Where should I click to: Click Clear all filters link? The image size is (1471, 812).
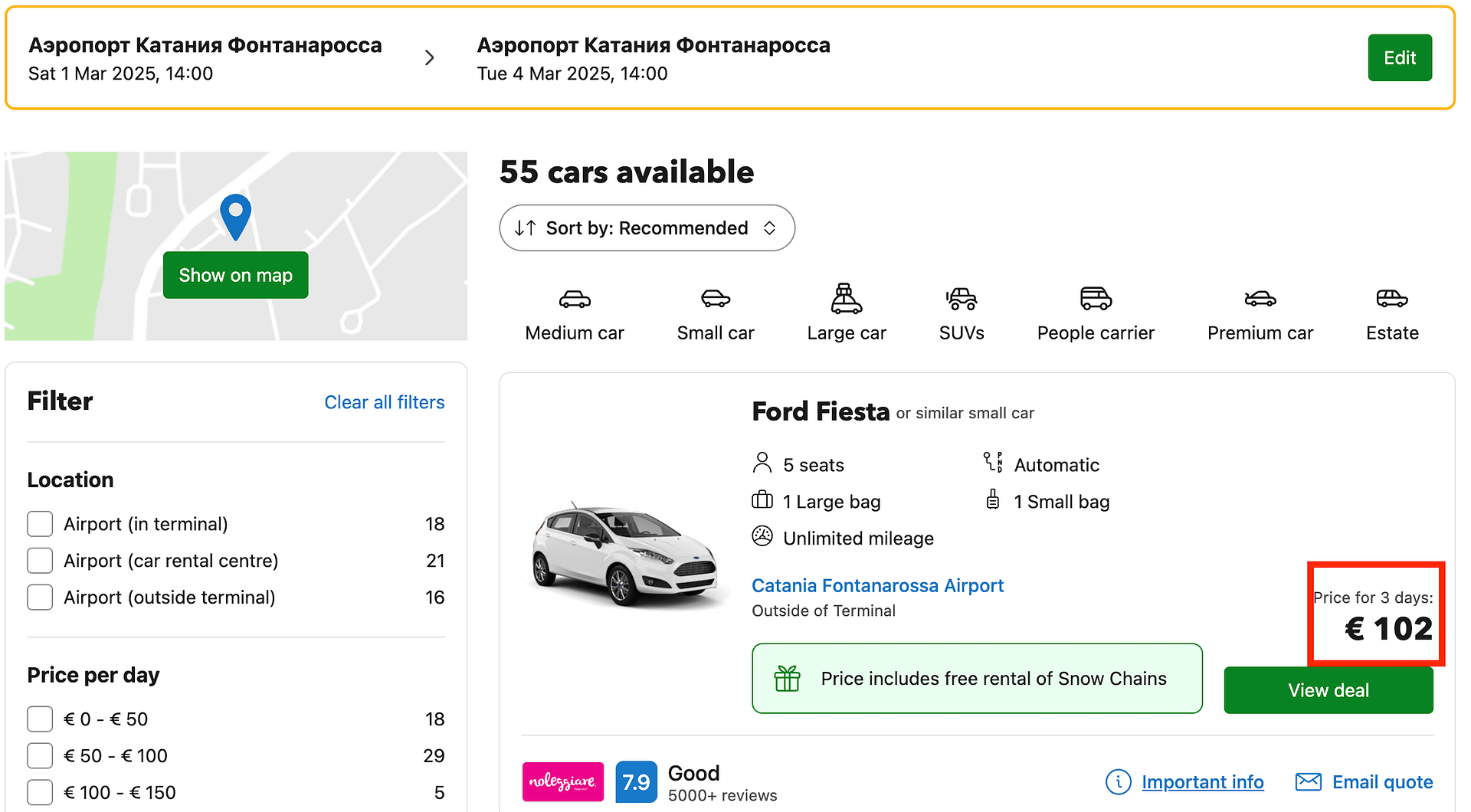385,402
